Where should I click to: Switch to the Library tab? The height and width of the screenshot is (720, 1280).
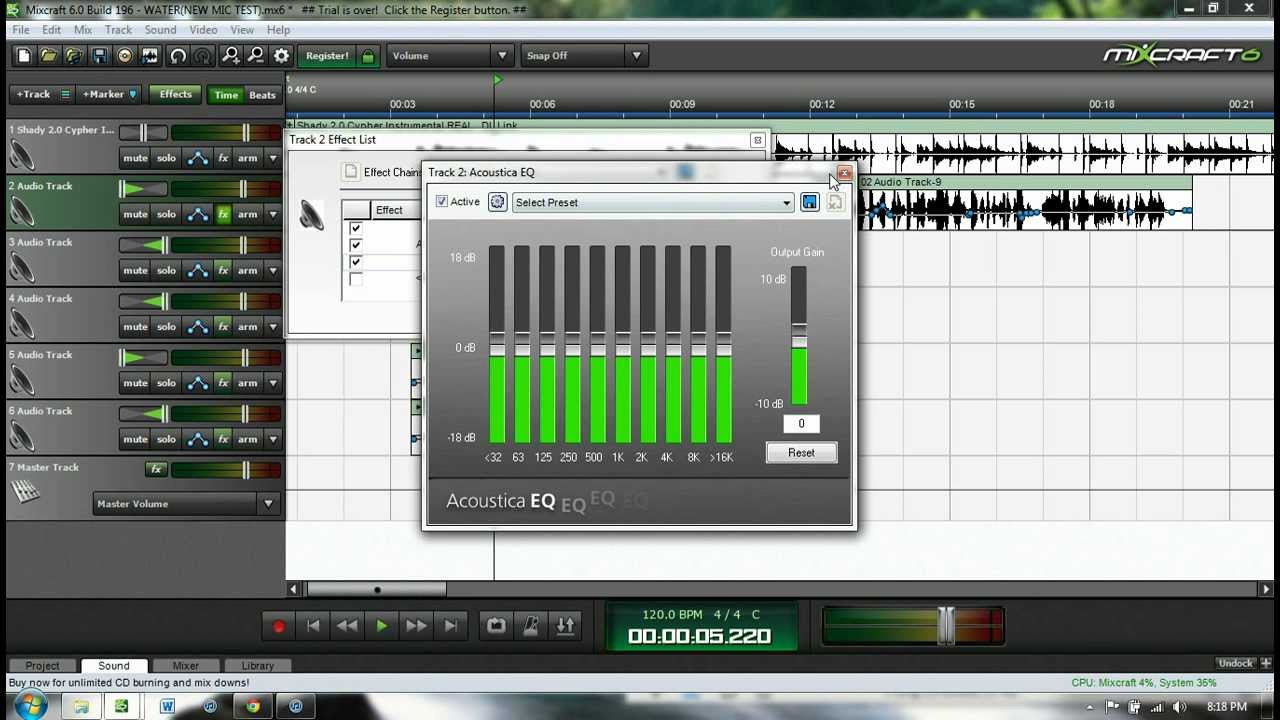click(x=257, y=666)
